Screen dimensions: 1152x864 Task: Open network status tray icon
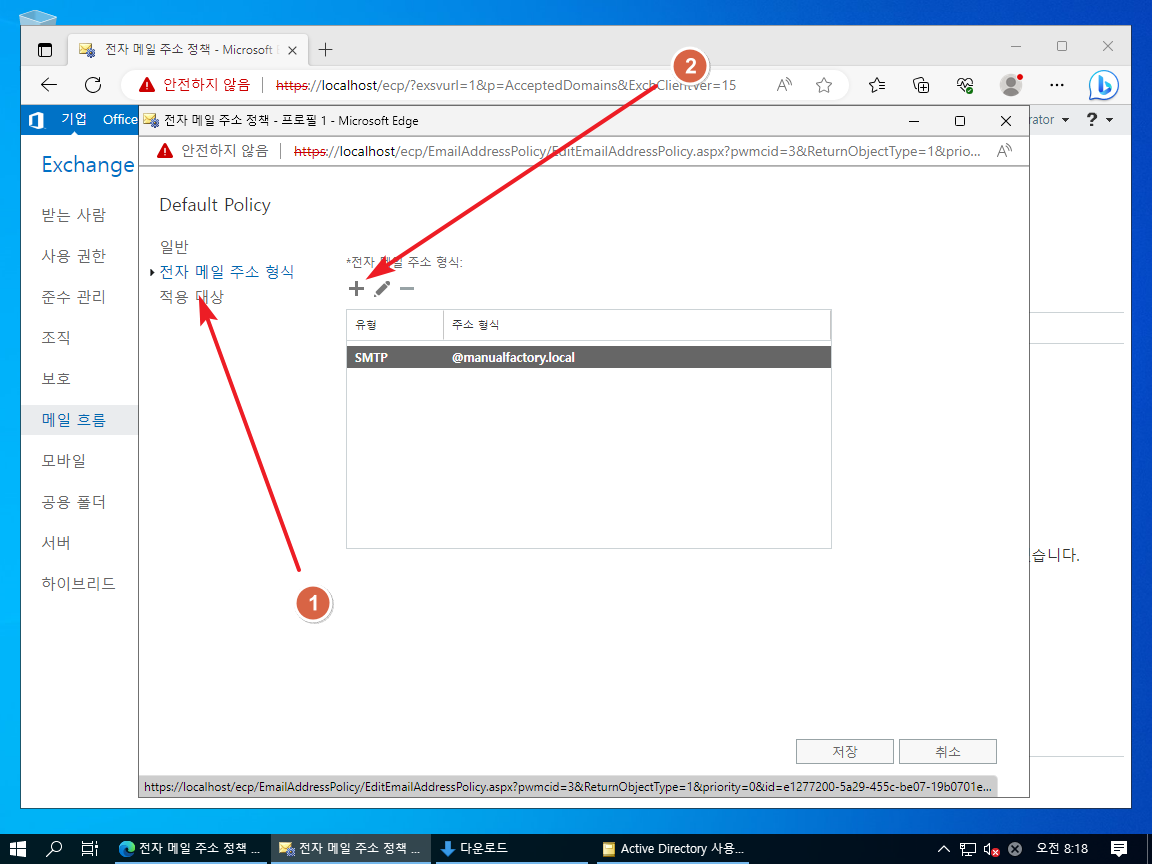968,849
